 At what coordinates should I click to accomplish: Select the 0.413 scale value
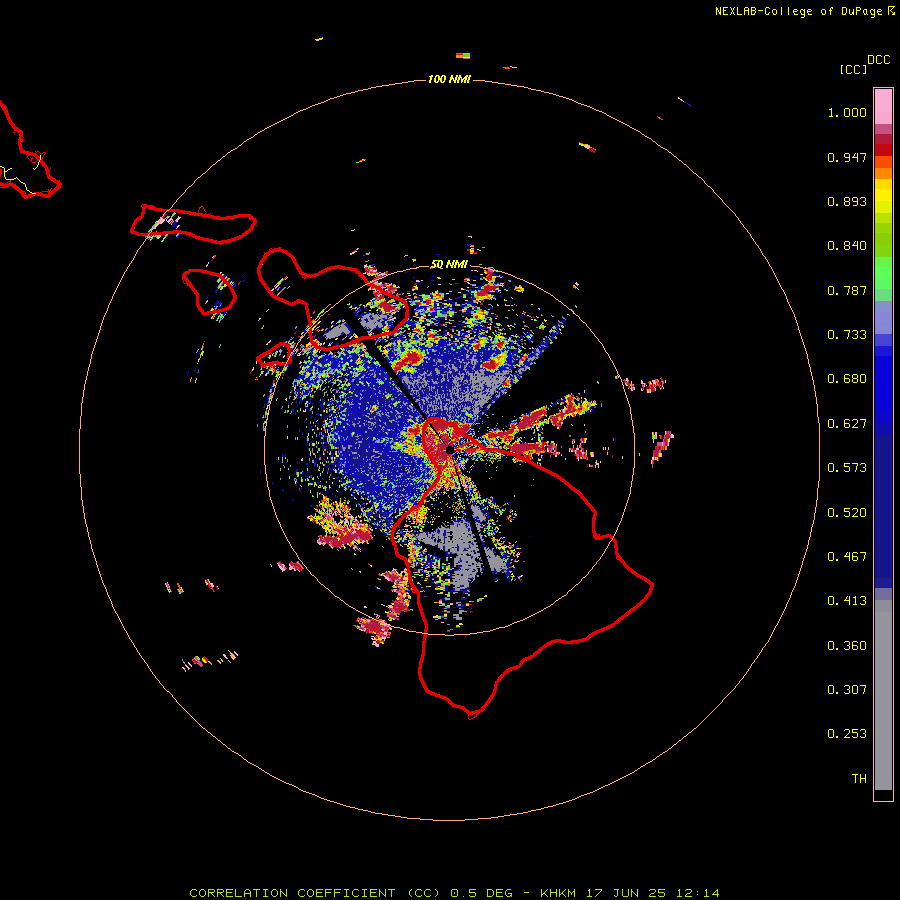(x=847, y=601)
